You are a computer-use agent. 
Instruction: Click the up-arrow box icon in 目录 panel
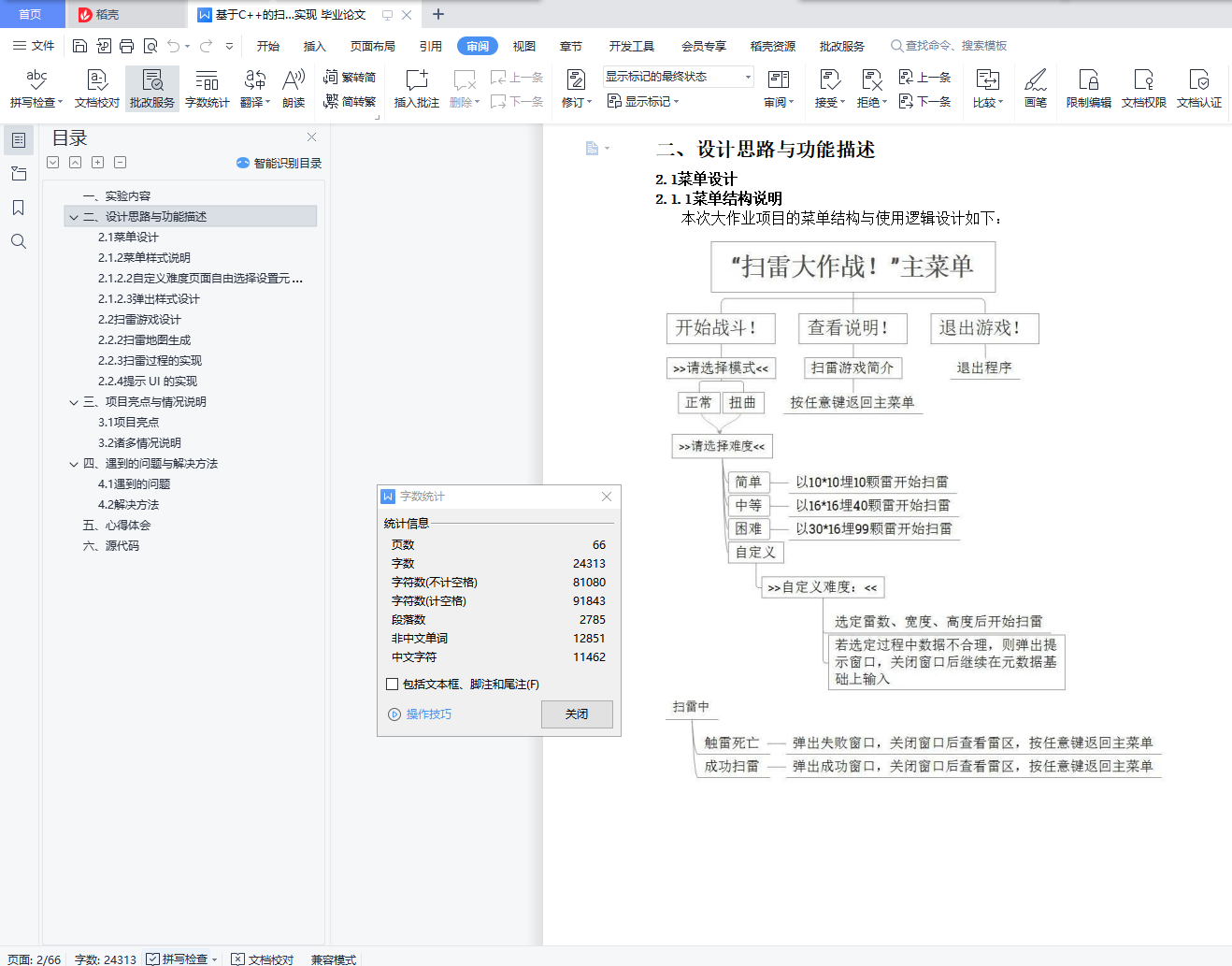tap(76, 162)
